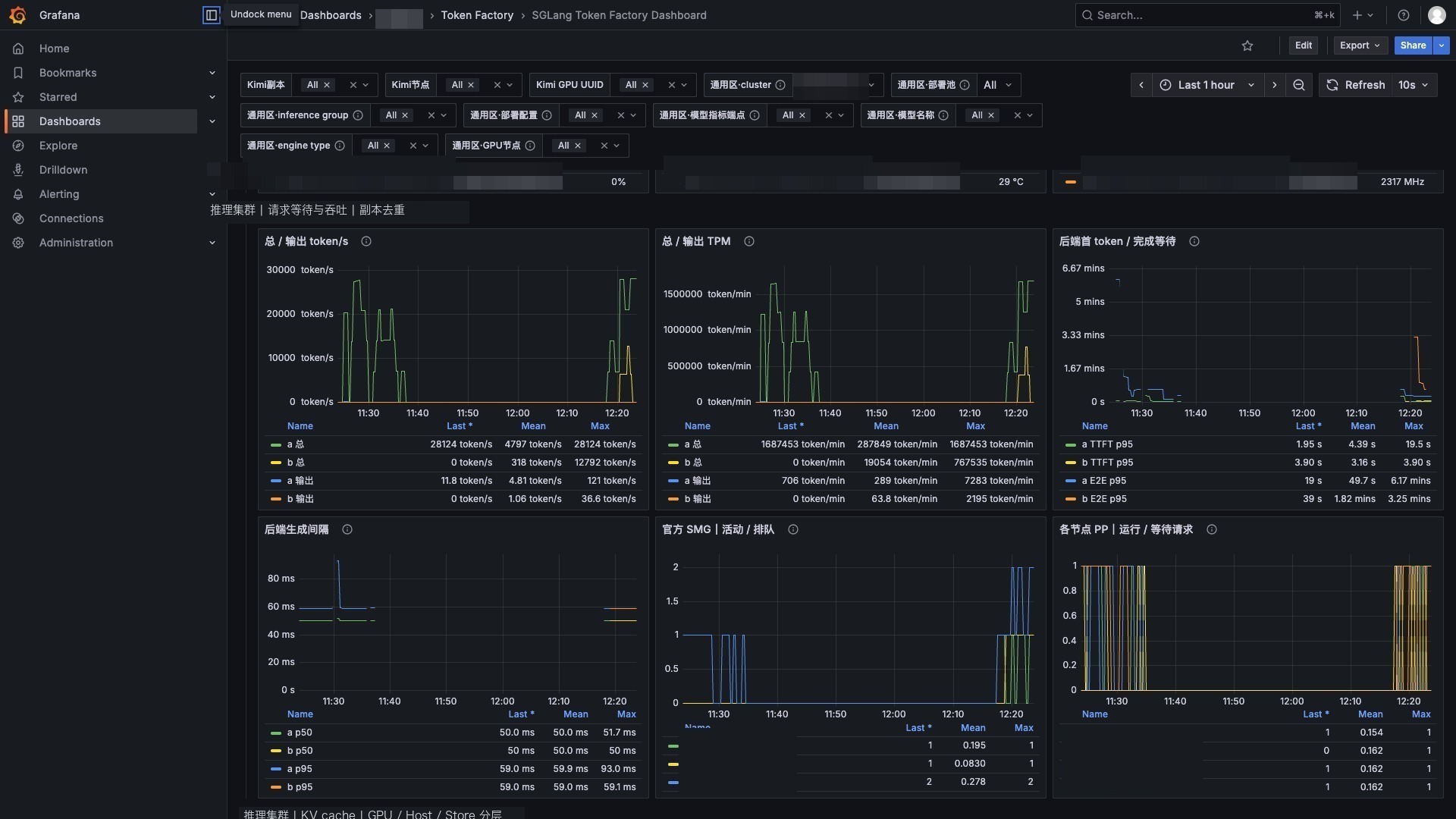Expand the Administration sidebar section
Screen dimensions: 1456x819
pos(212,243)
